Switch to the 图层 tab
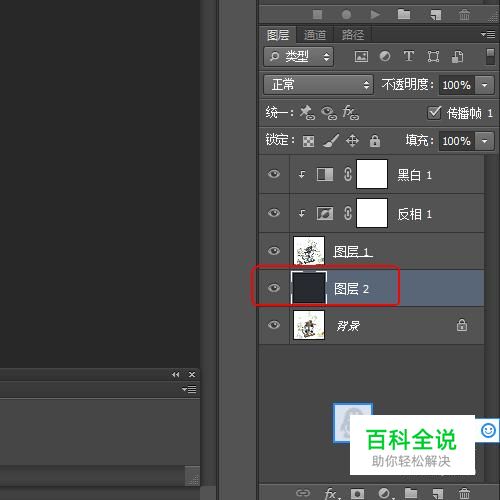Image resolution: width=500 pixels, height=500 pixels. click(x=278, y=35)
